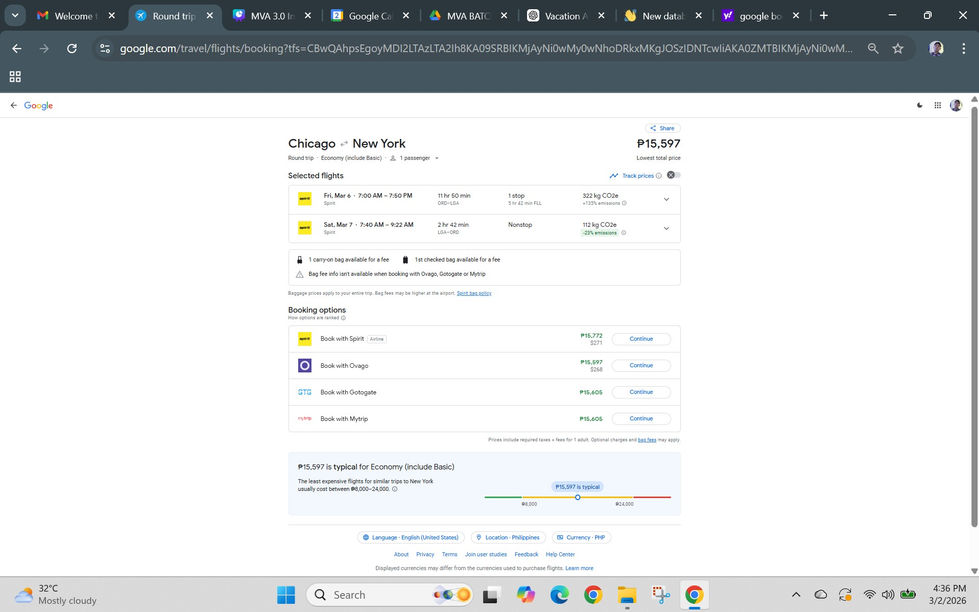Continue booking with Gotogate

pos(641,392)
